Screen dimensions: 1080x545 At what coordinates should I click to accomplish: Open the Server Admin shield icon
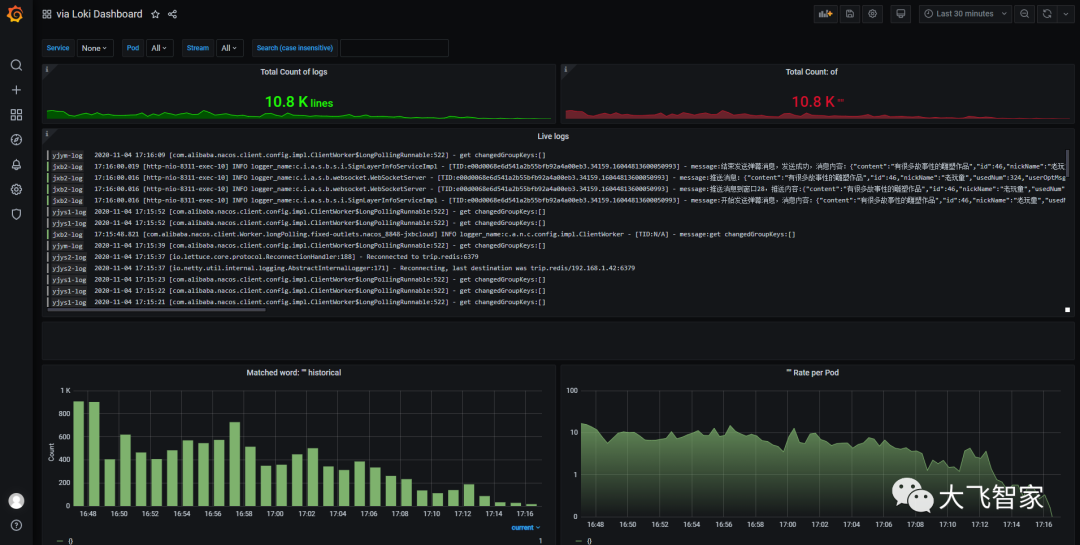[16, 214]
